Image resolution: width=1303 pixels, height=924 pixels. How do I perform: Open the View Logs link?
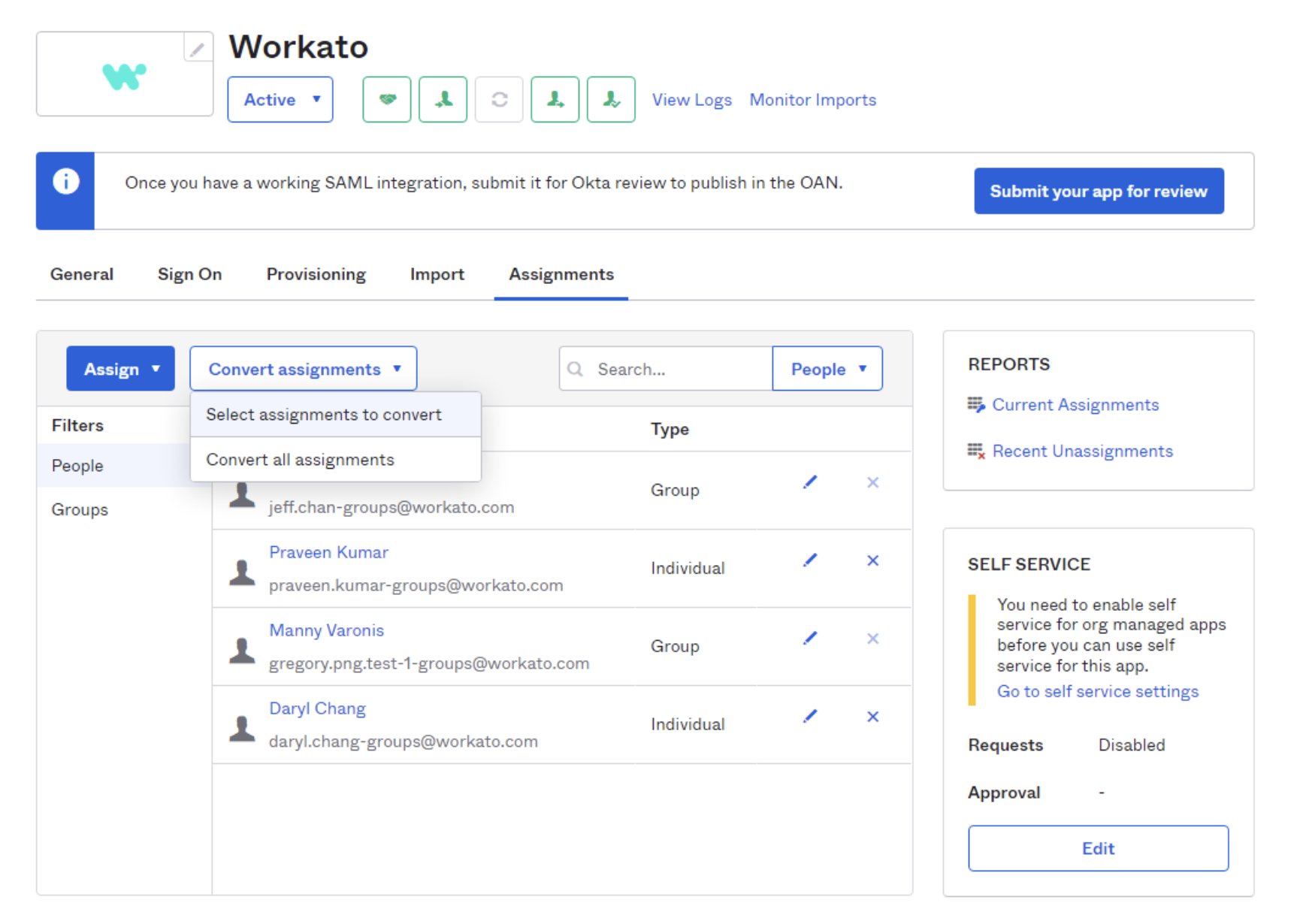coord(691,100)
